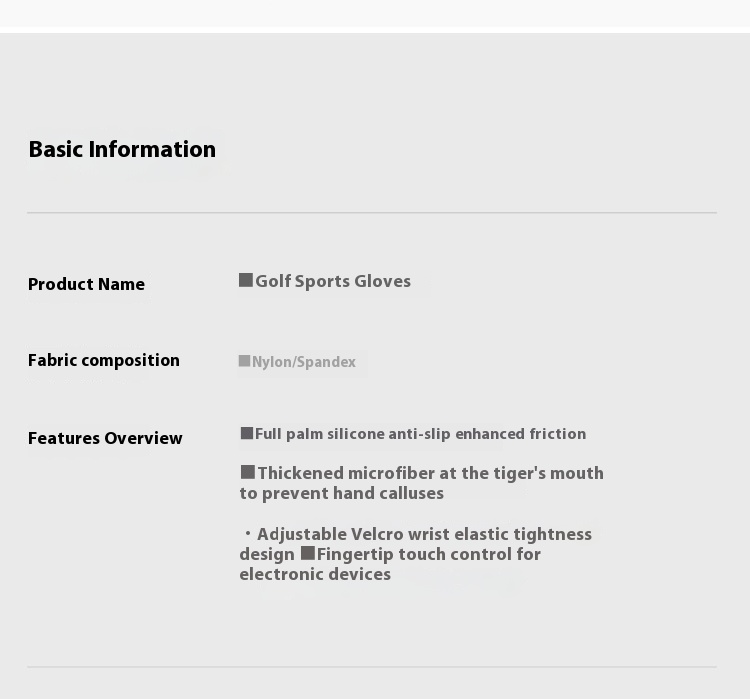Click the square bullet before Thickened microfiber

pos(248,472)
